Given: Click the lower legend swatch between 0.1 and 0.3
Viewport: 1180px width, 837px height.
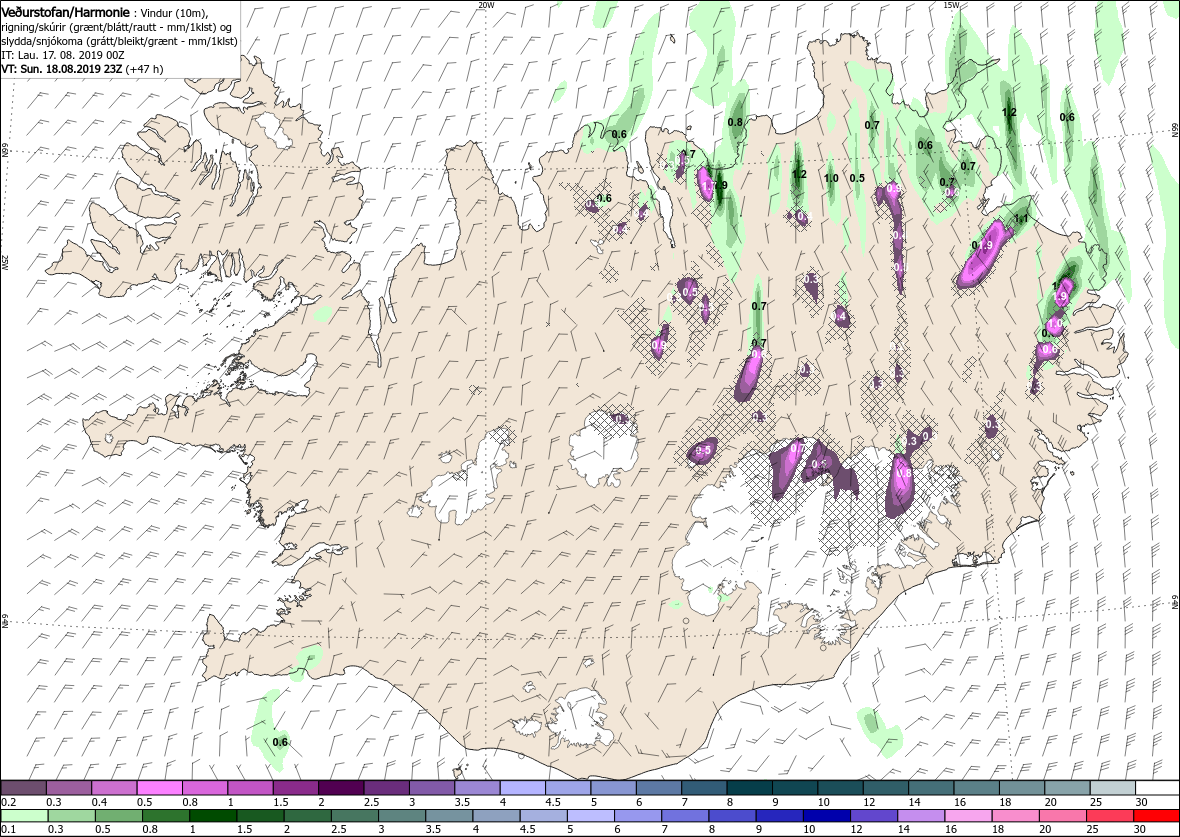Looking at the screenshot, I should coord(26,816).
